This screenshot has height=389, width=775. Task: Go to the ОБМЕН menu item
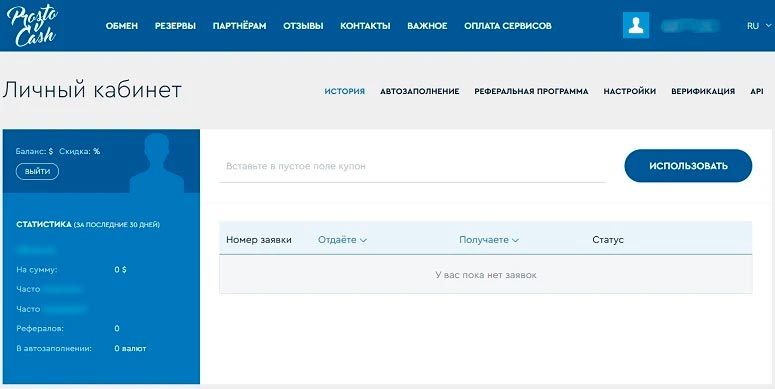122,26
